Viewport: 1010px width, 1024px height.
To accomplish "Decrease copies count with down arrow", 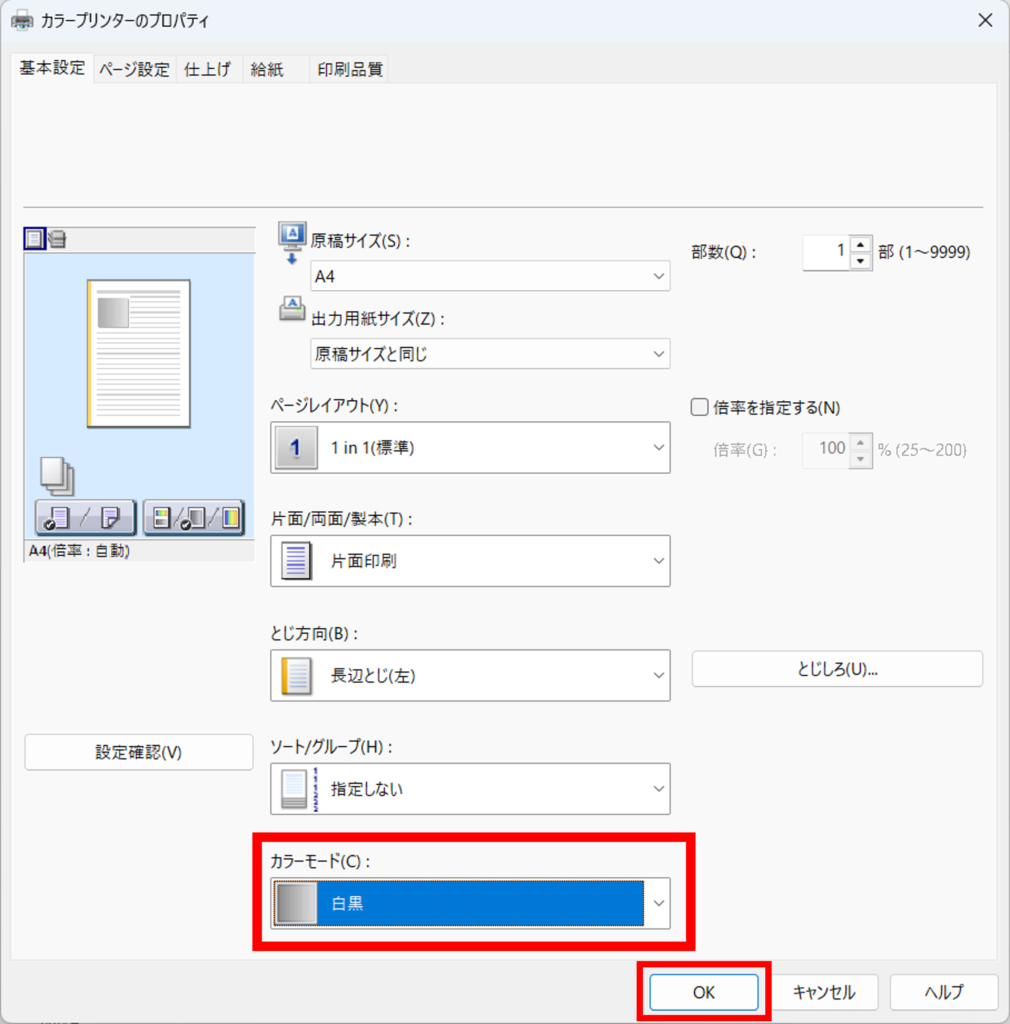I will tap(860, 261).
